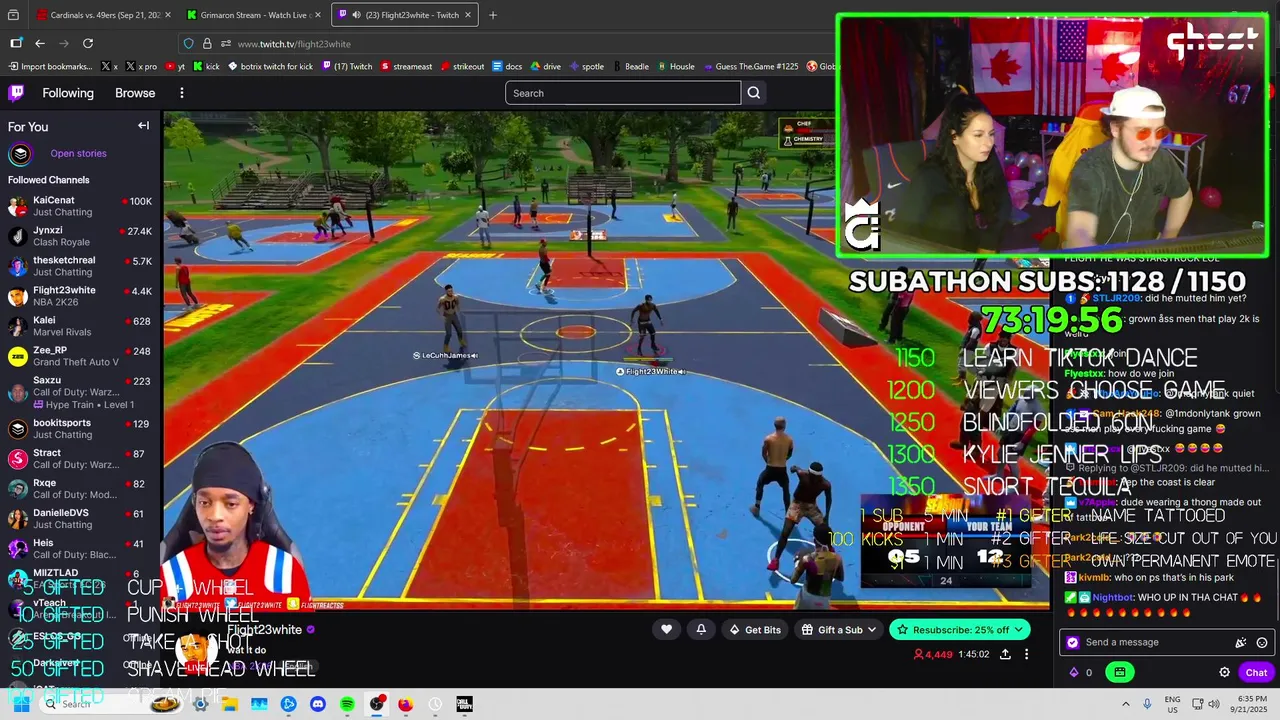Open the channel points balance icon

pyautogui.click(x=1075, y=672)
